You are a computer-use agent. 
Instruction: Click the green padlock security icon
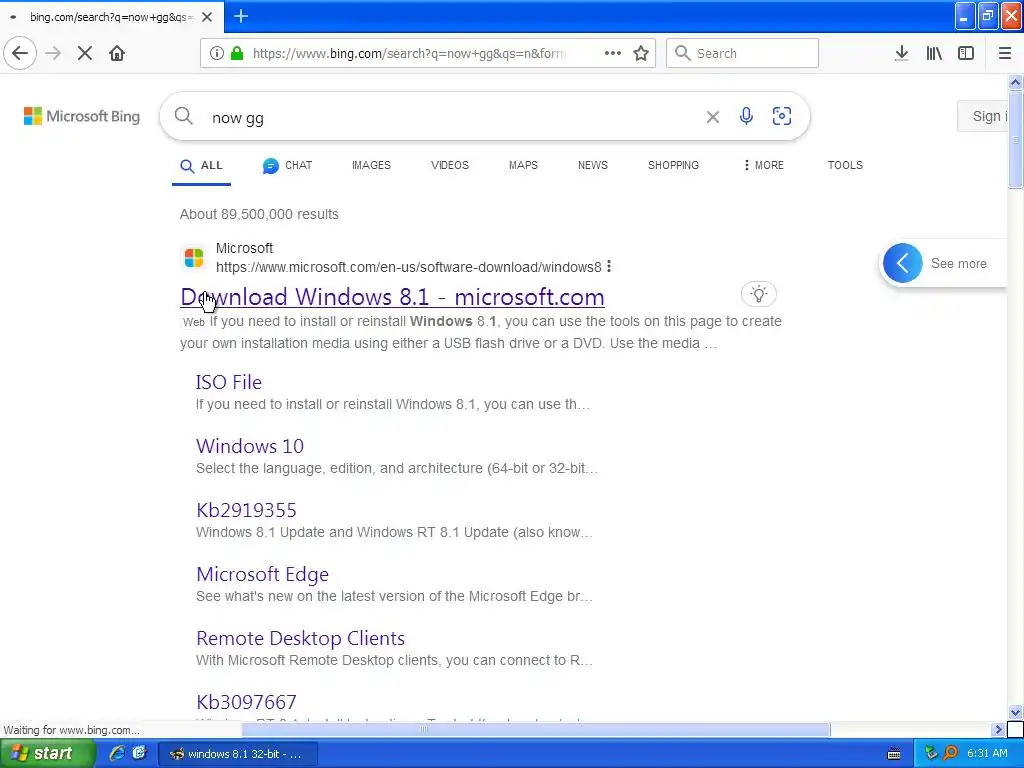coord(237,53)
